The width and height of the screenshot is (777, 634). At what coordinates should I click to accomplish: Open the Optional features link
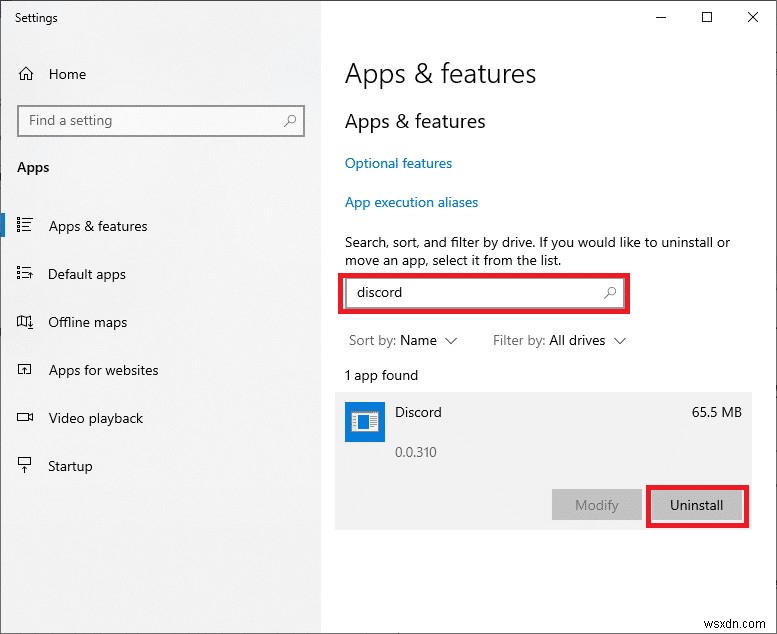point(398,163)
